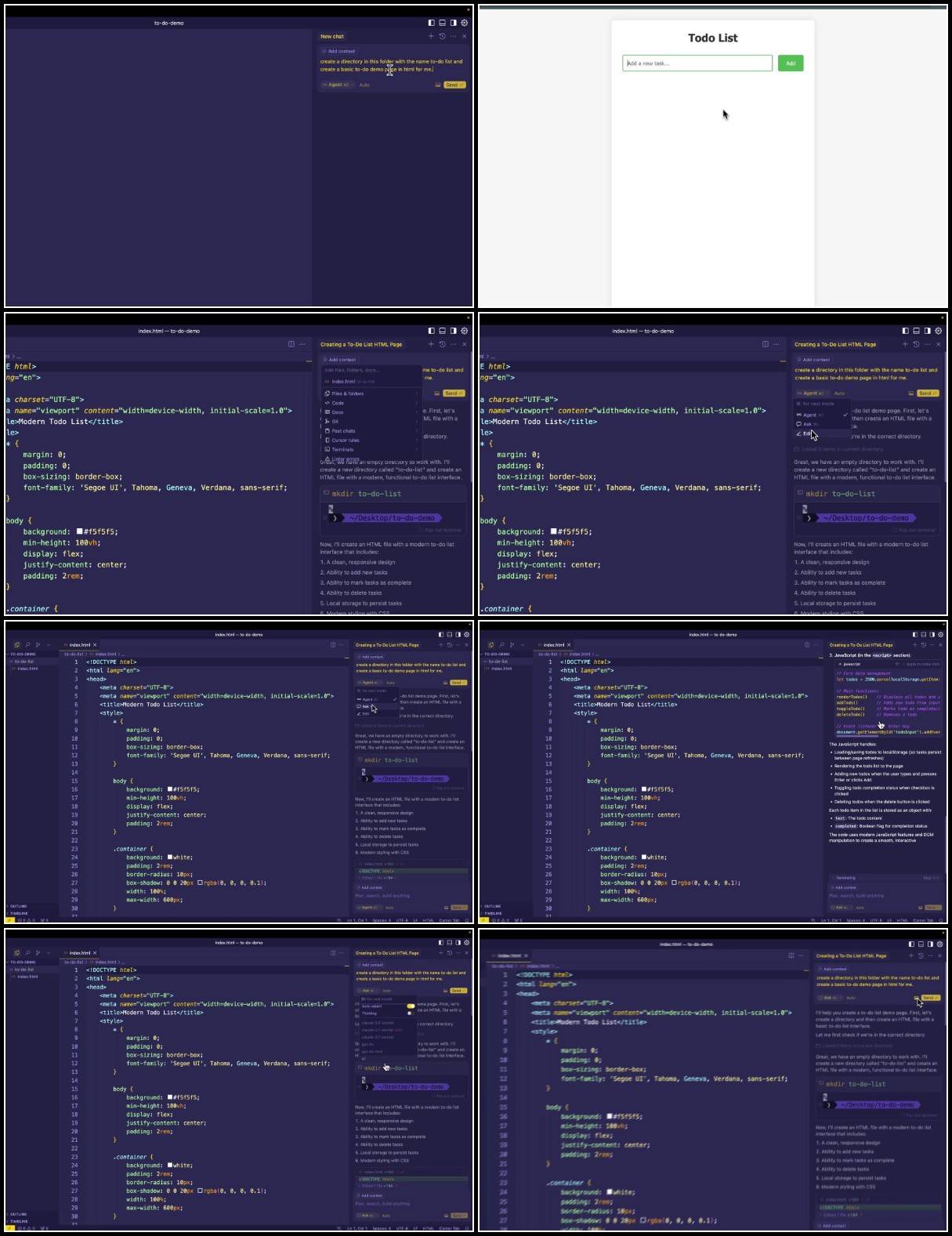Open Agent mode dropdown in New chat screenshot
The image size is (952, 1236).
tap(337, 85)
